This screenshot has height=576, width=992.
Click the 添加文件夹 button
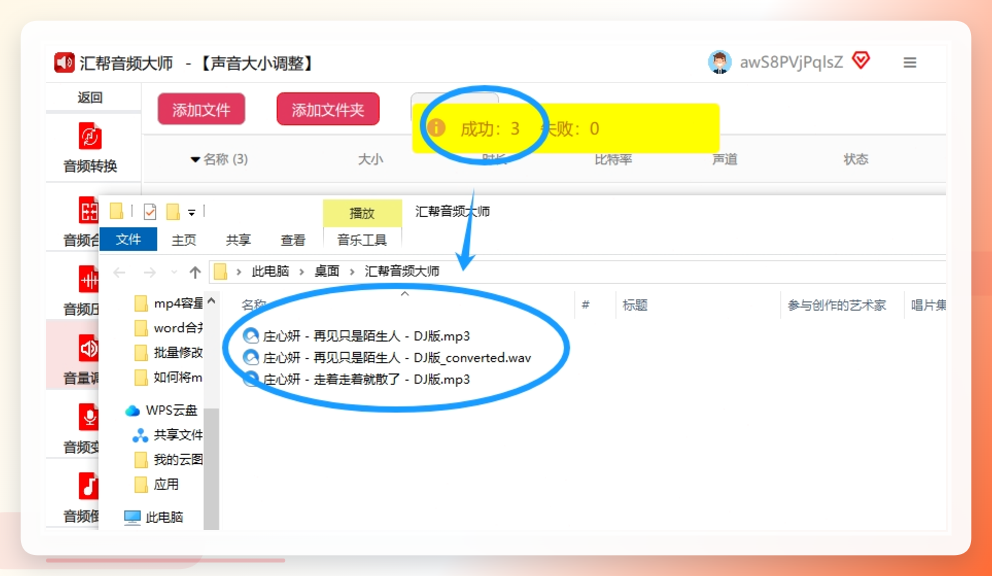point(328,110)
